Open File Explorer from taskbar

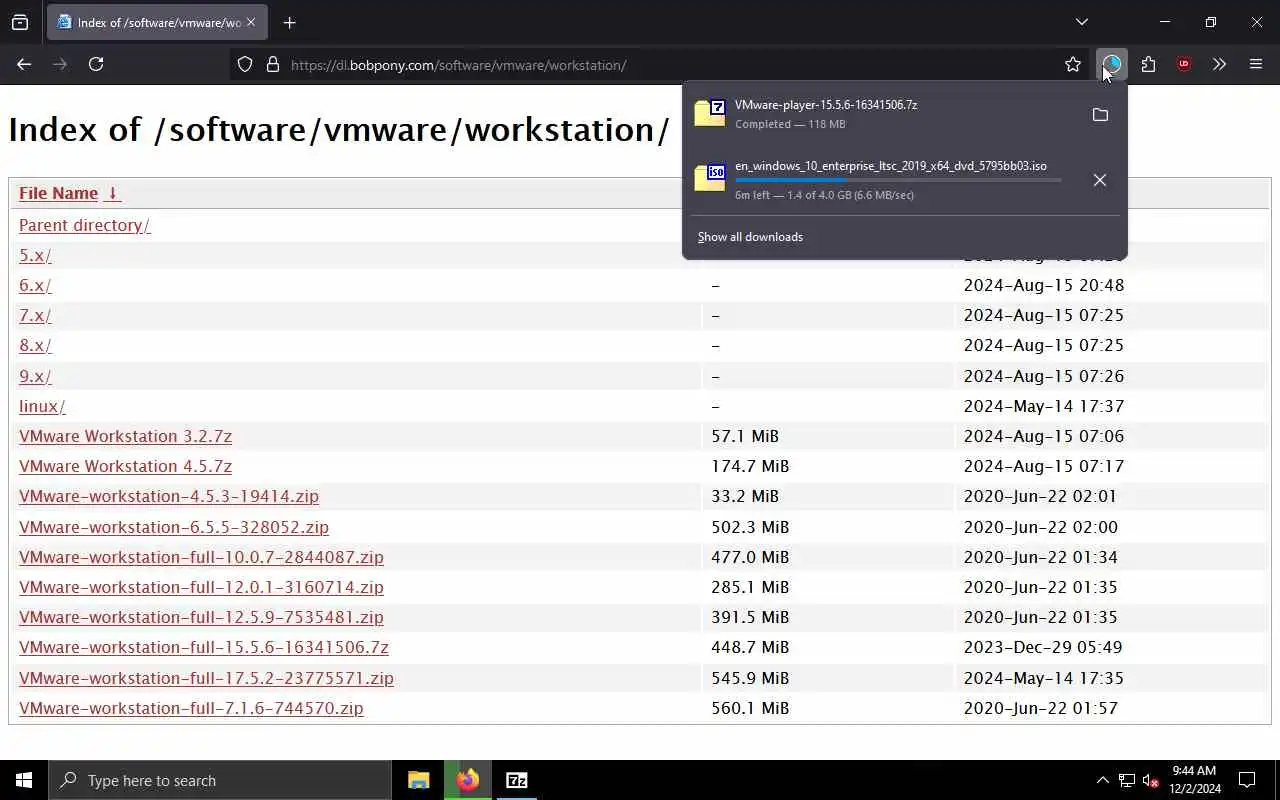tap(418, 780)
